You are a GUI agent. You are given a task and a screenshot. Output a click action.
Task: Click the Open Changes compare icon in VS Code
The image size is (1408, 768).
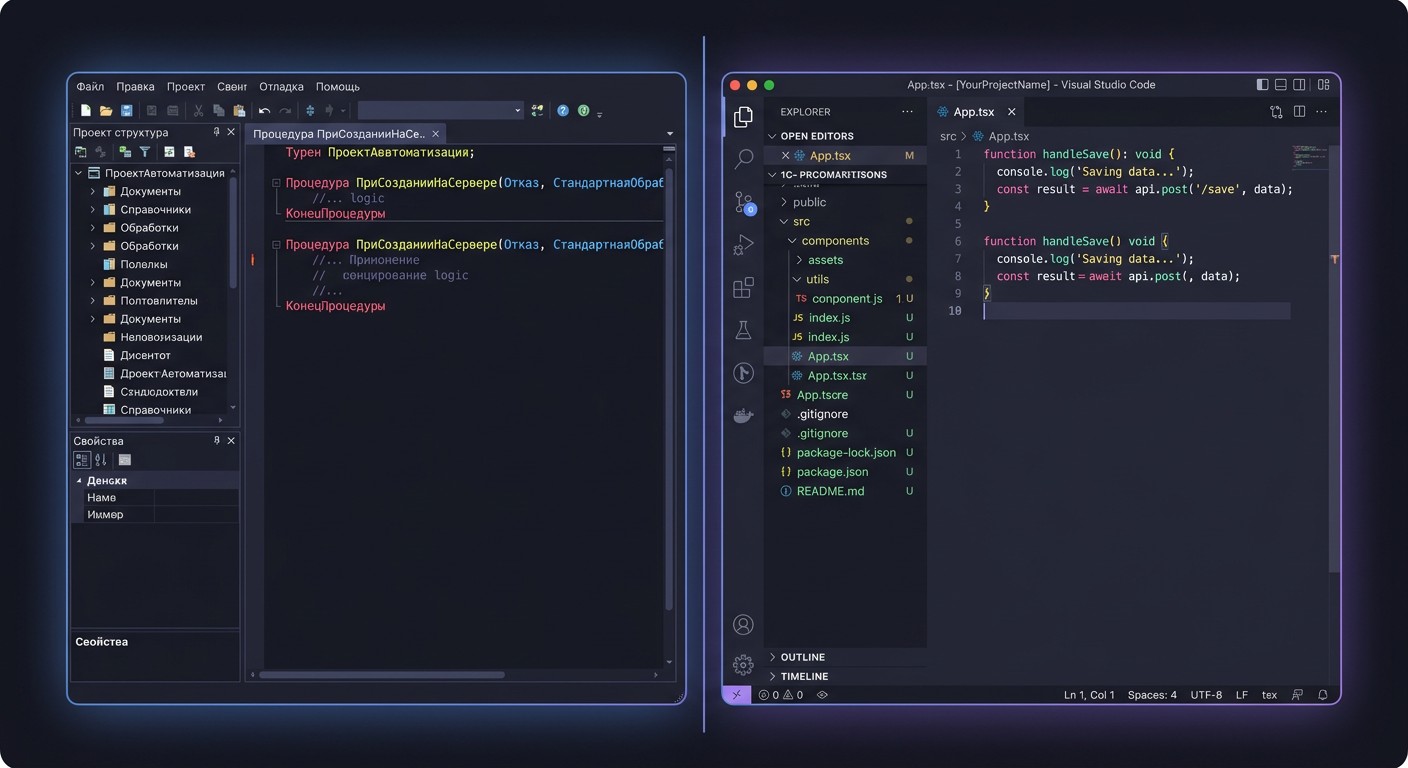(x=1276, y=112)
